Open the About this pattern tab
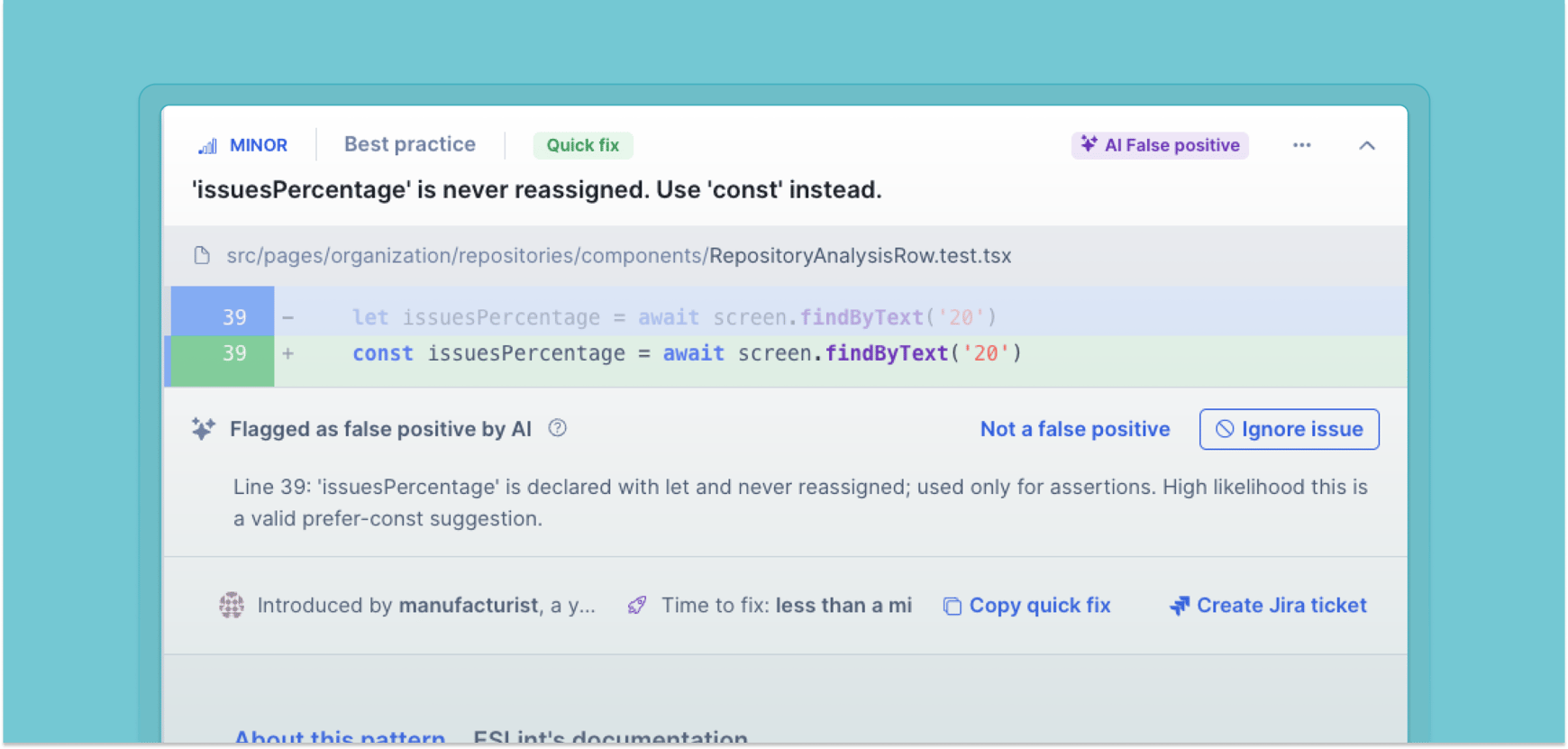This screenshot has width=1568, height=749. pos(340,736)
